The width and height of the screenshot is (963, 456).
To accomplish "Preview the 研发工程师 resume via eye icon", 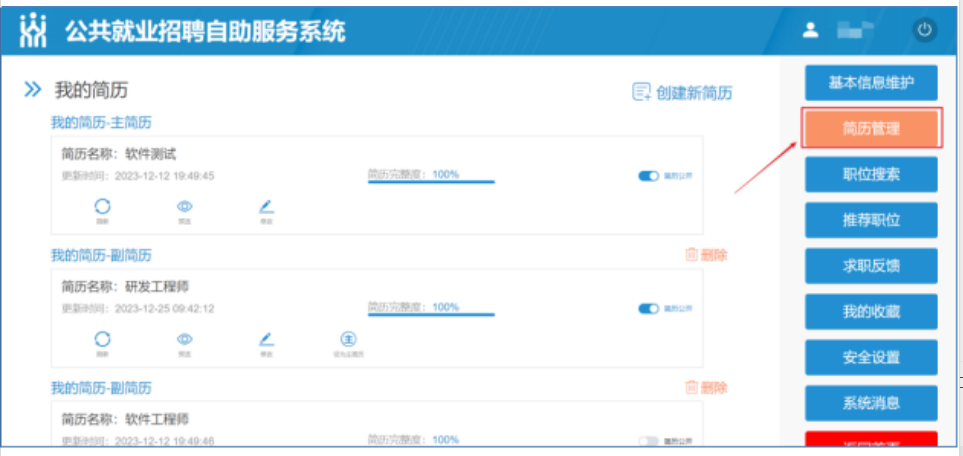I will (184, 340).
